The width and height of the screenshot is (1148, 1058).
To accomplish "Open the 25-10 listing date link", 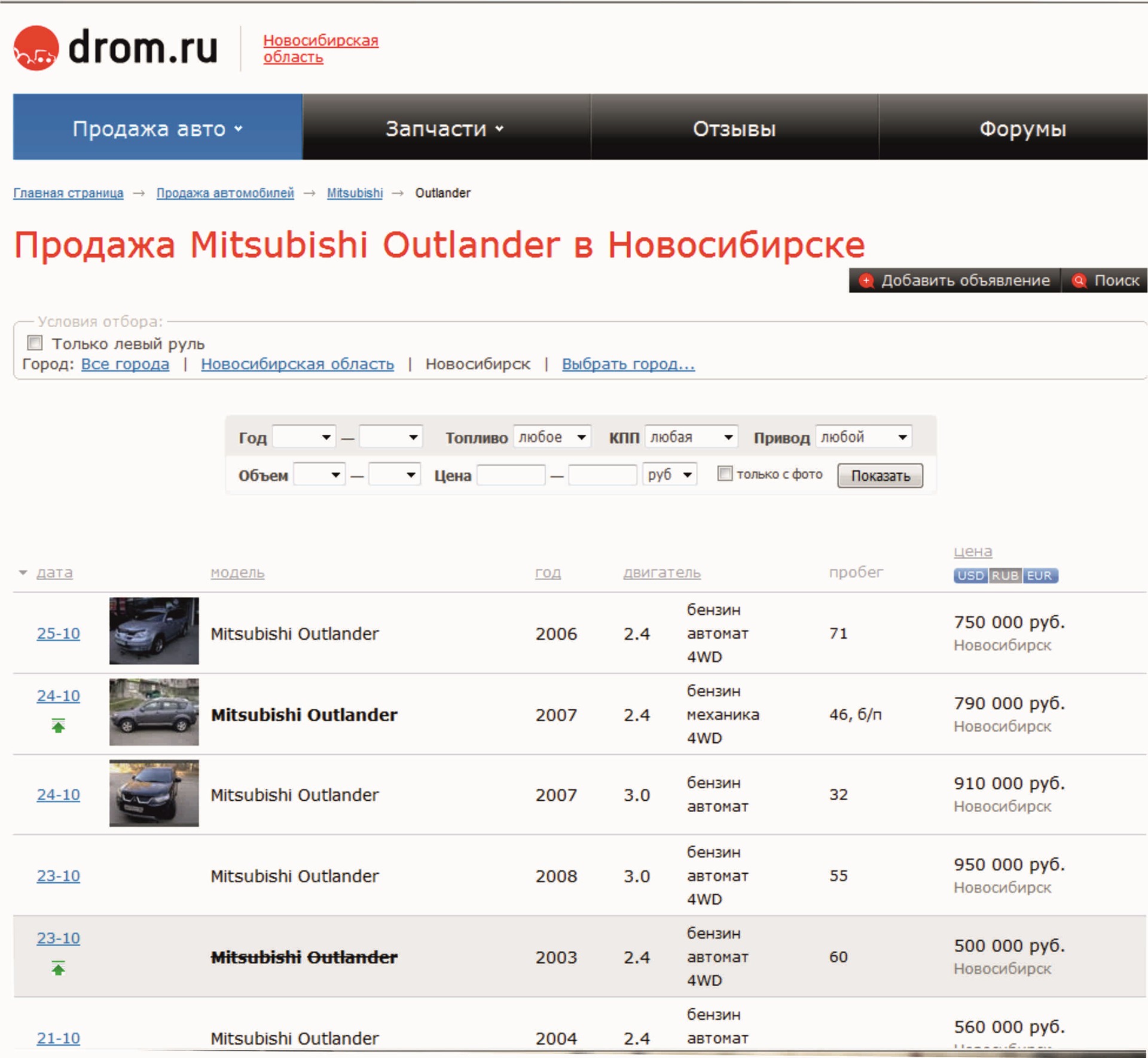I will (x=58, y=633).
